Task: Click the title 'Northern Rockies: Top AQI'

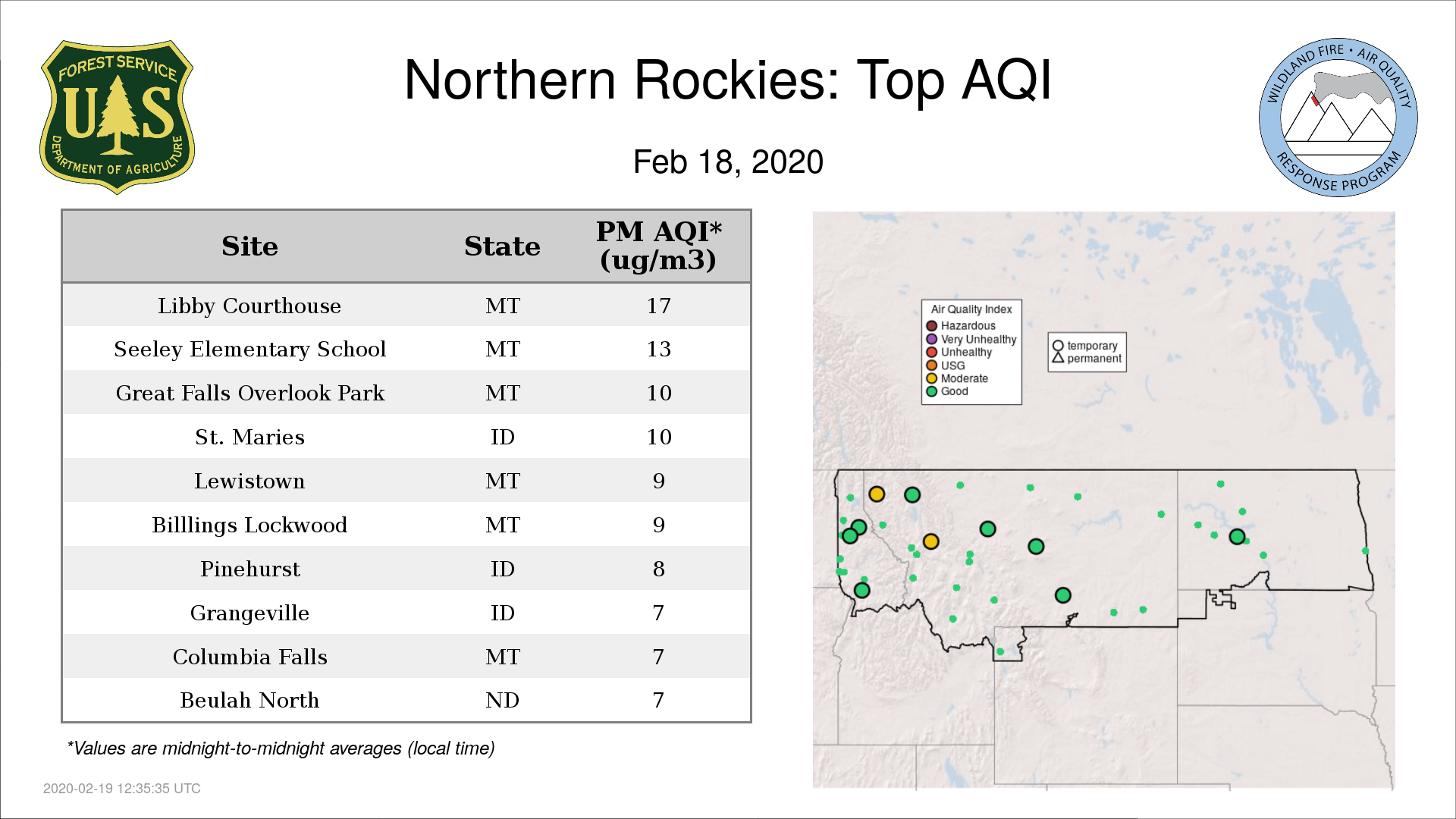Action: click(x=728, y=80)
